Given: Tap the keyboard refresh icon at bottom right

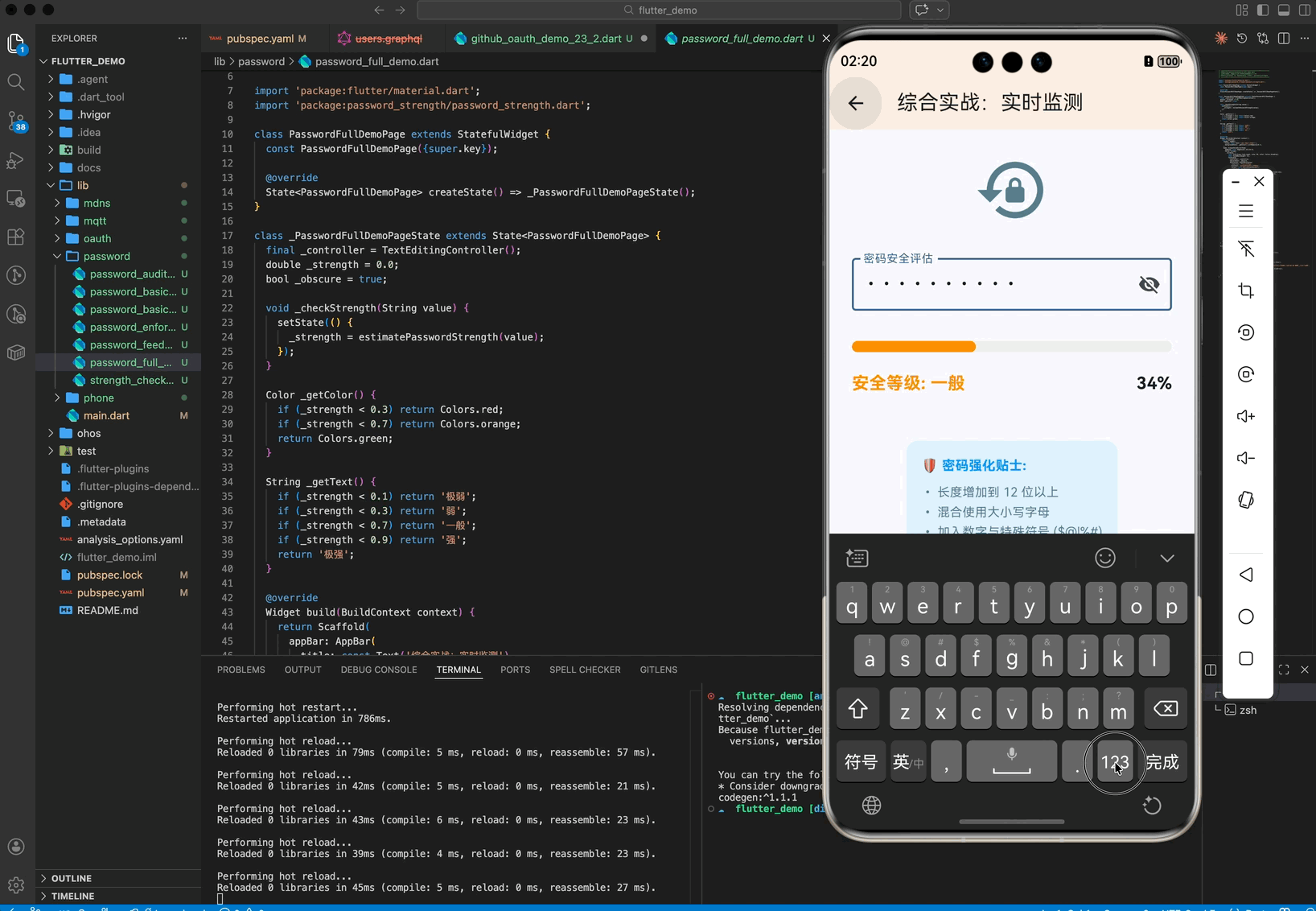Looking at the screenshot, I should point(1152,805).
